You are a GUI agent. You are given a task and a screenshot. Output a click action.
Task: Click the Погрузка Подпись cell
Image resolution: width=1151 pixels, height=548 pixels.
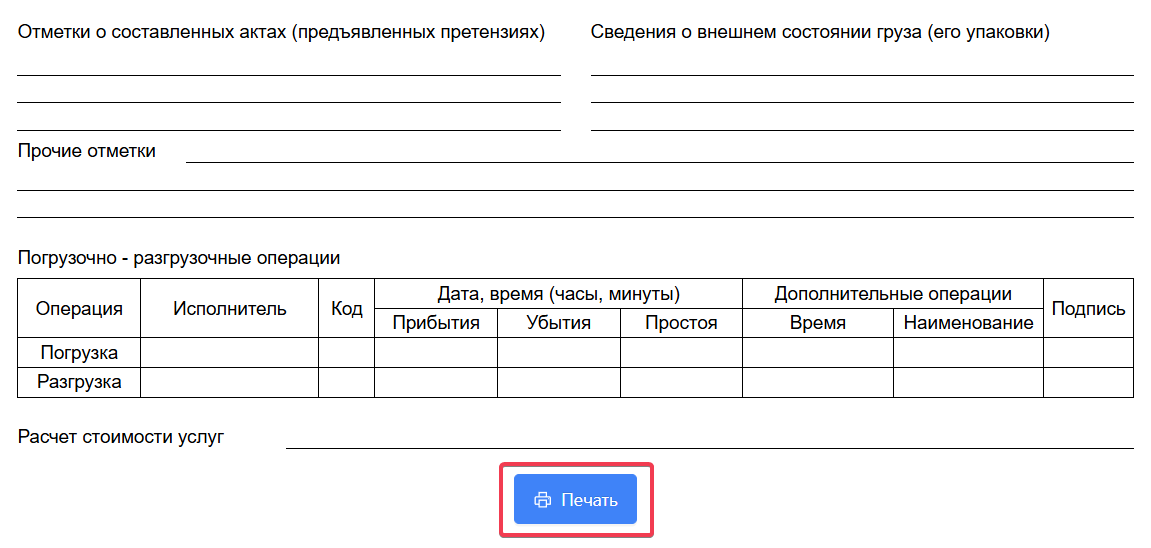(1089, 353)
